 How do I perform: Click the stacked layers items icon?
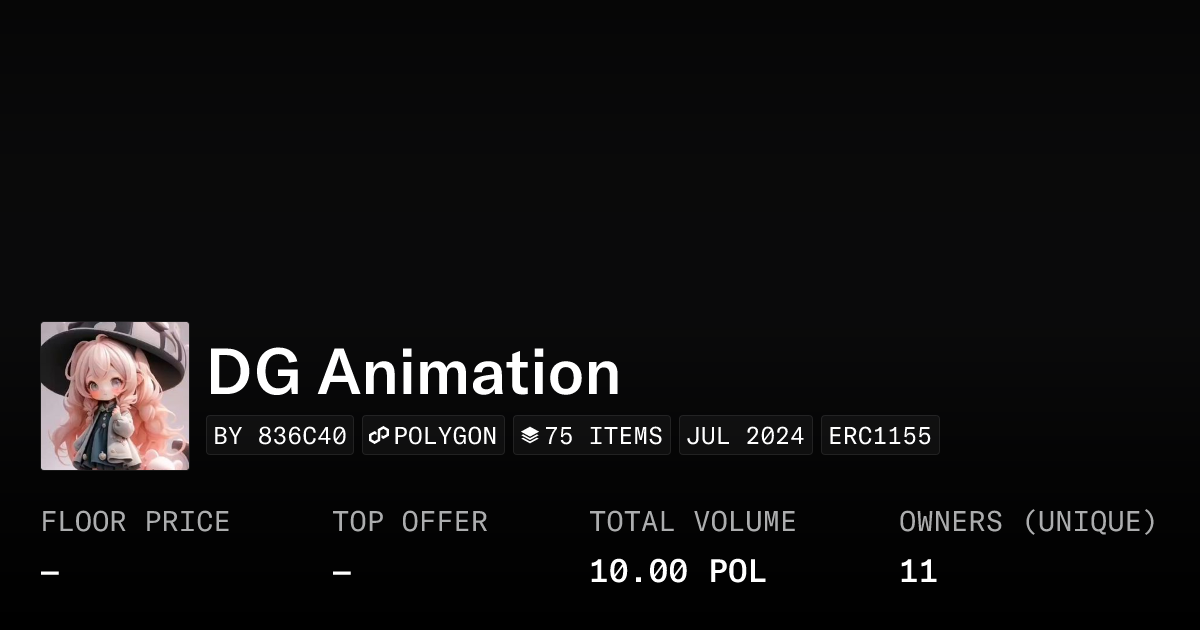point(530,436)
